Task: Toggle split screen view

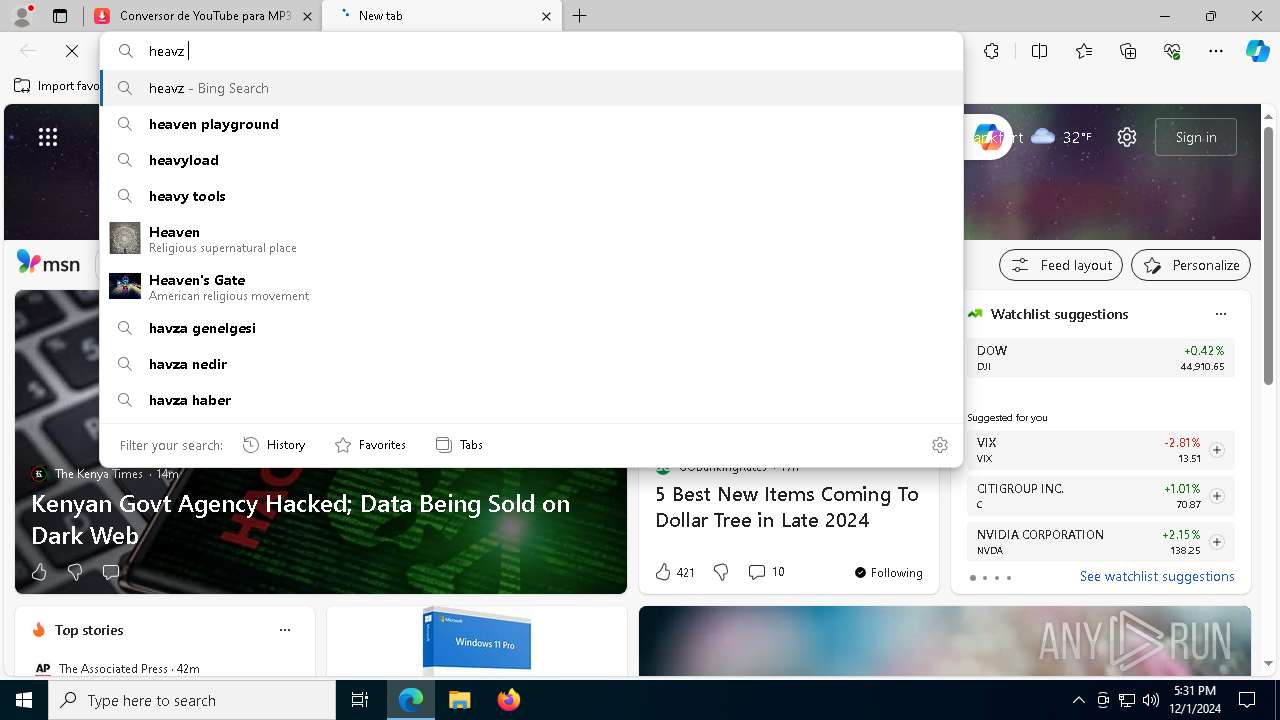Action: [1039, 51]
